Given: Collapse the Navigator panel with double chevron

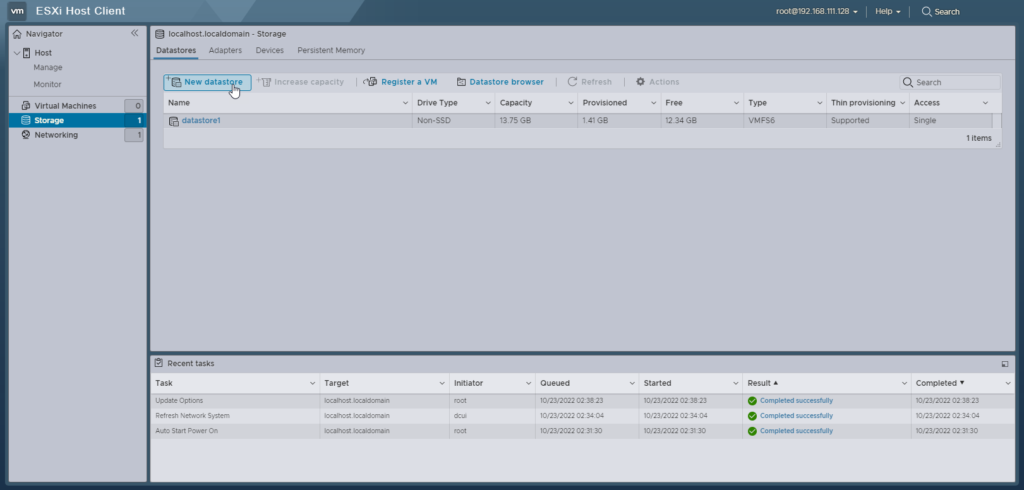Looking at the screenshot, I should [x=135, y=34].
